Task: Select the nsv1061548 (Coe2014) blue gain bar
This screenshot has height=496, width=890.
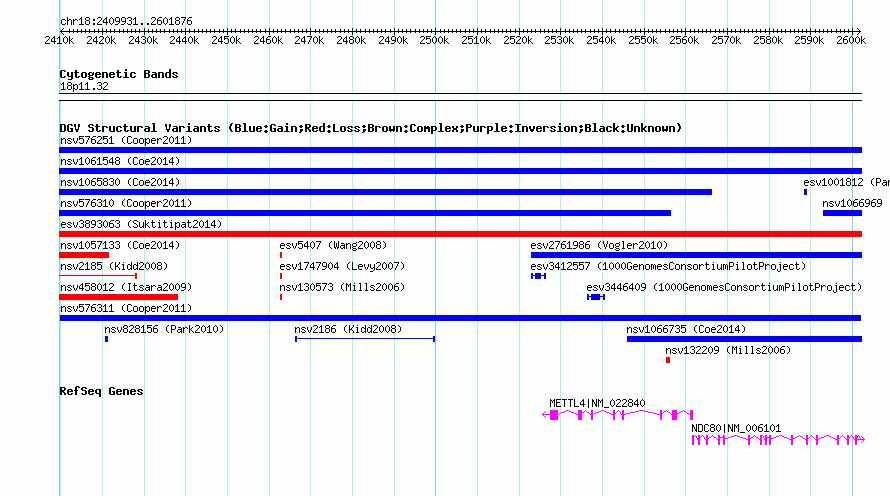Action: pos(460,171)
